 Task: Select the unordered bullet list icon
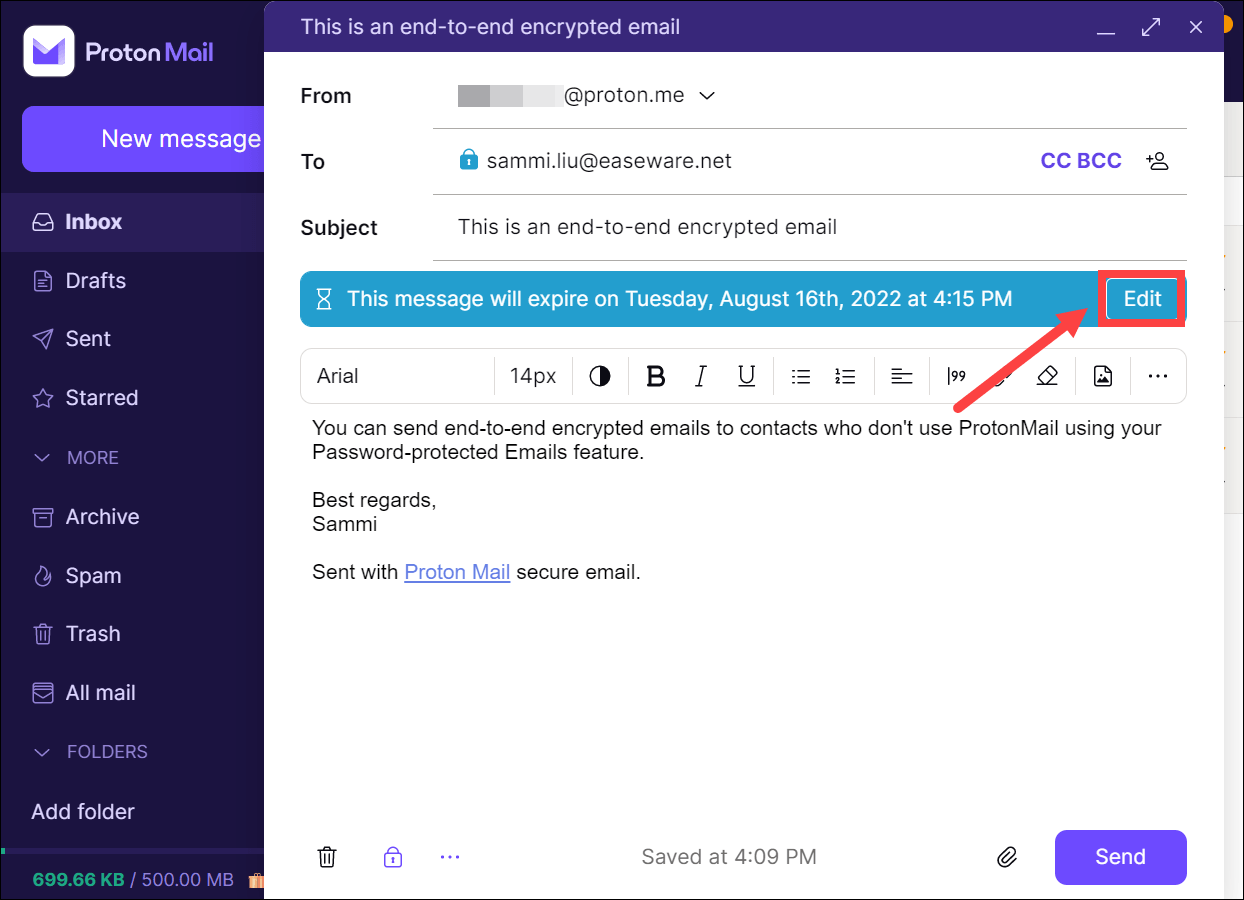coord(800,376)
